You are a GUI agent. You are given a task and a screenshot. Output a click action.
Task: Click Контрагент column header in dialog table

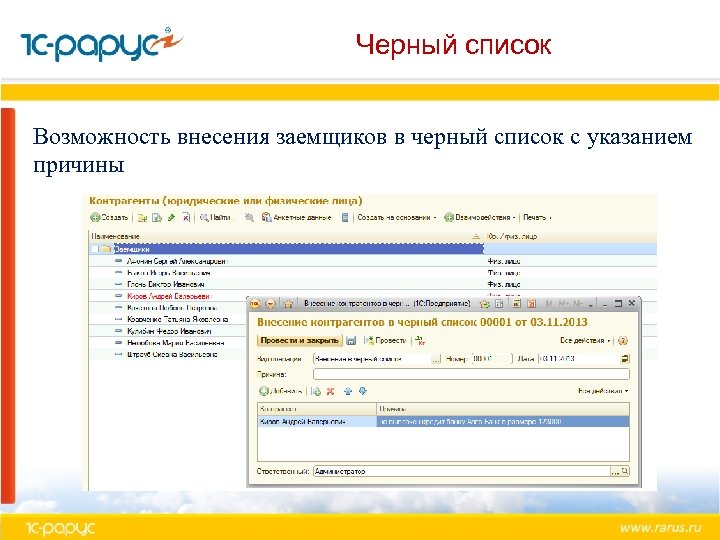317,409
